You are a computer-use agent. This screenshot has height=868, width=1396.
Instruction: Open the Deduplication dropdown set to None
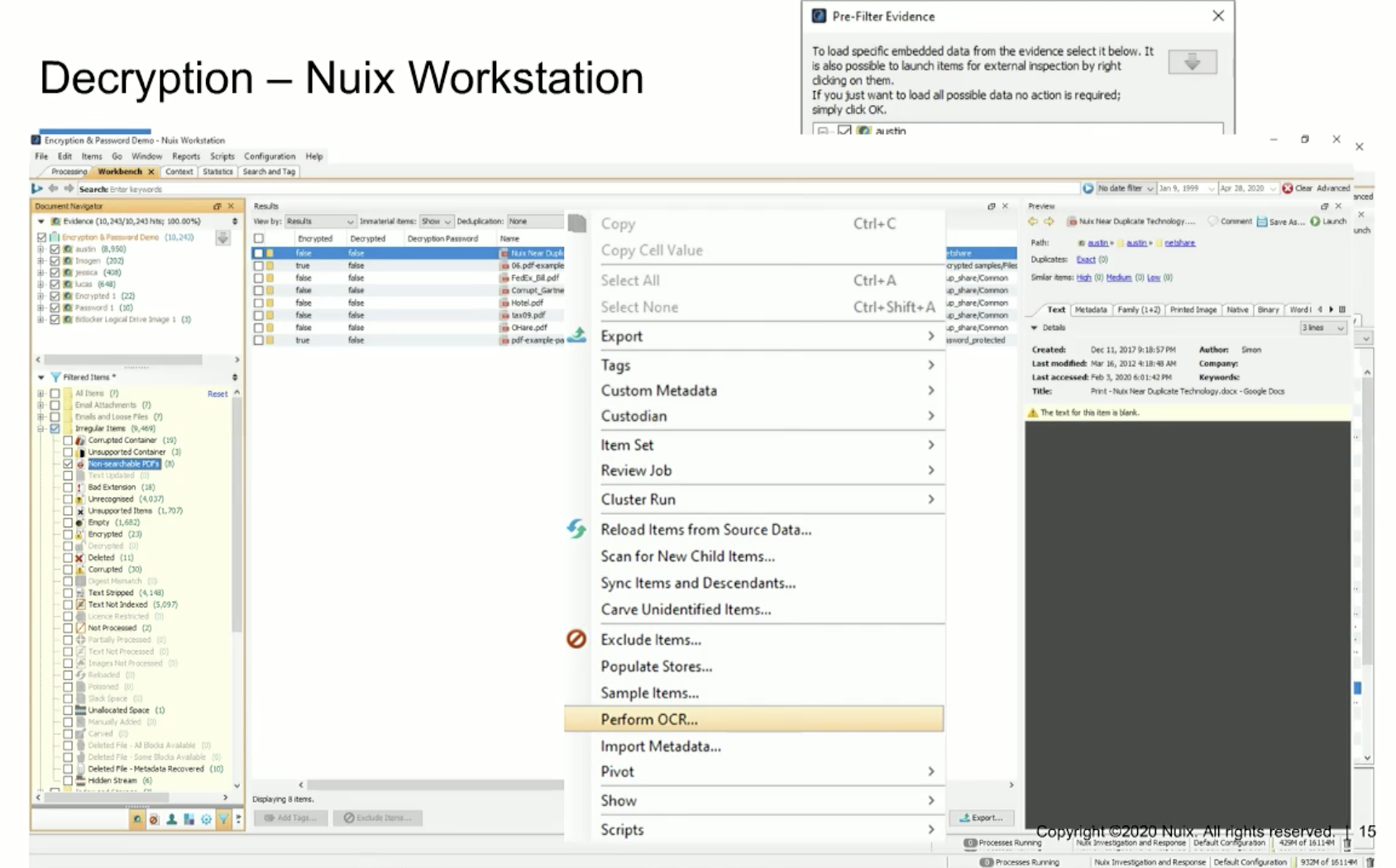pyautogui.click(x=535, y=221)
